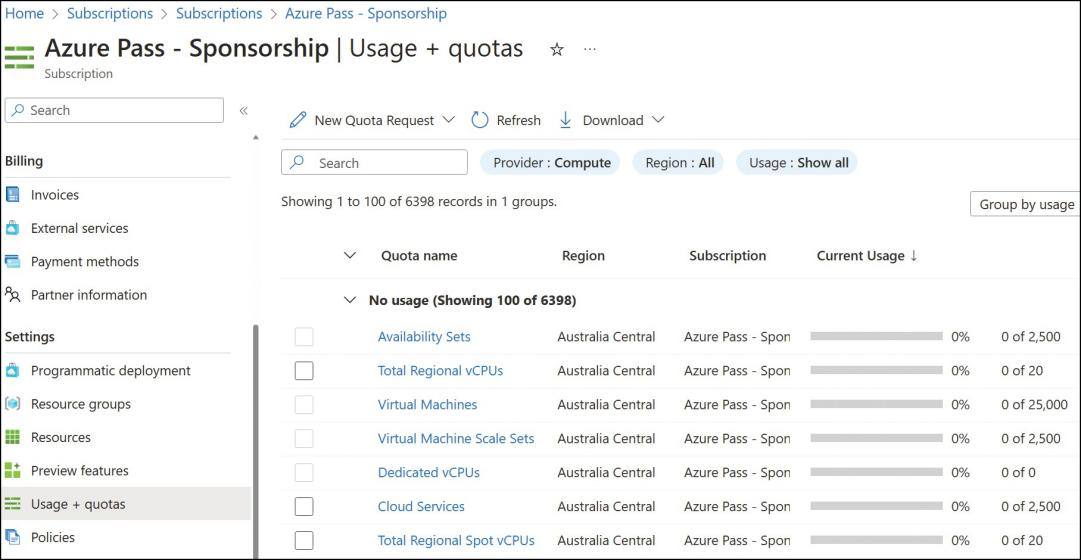Click the sidebar vertical scrollbar
The height and width of the screenshot is (560, 1081).
[254, 441]
